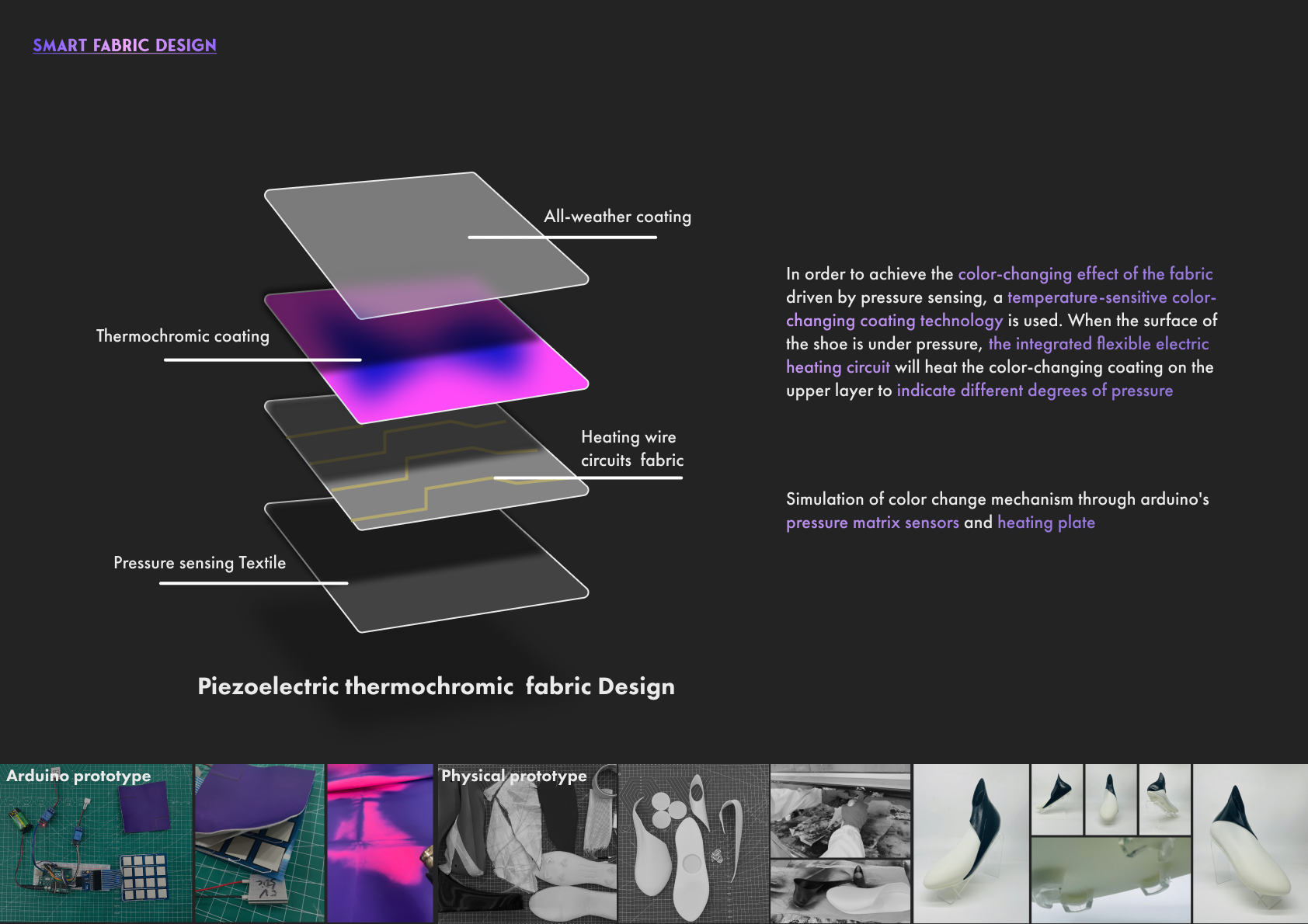This screenshot has width=1308, height=924.
Task: Click the purple 'pressure matrix sensors' text
Action: pyautogui.click(x=872, y=523)
